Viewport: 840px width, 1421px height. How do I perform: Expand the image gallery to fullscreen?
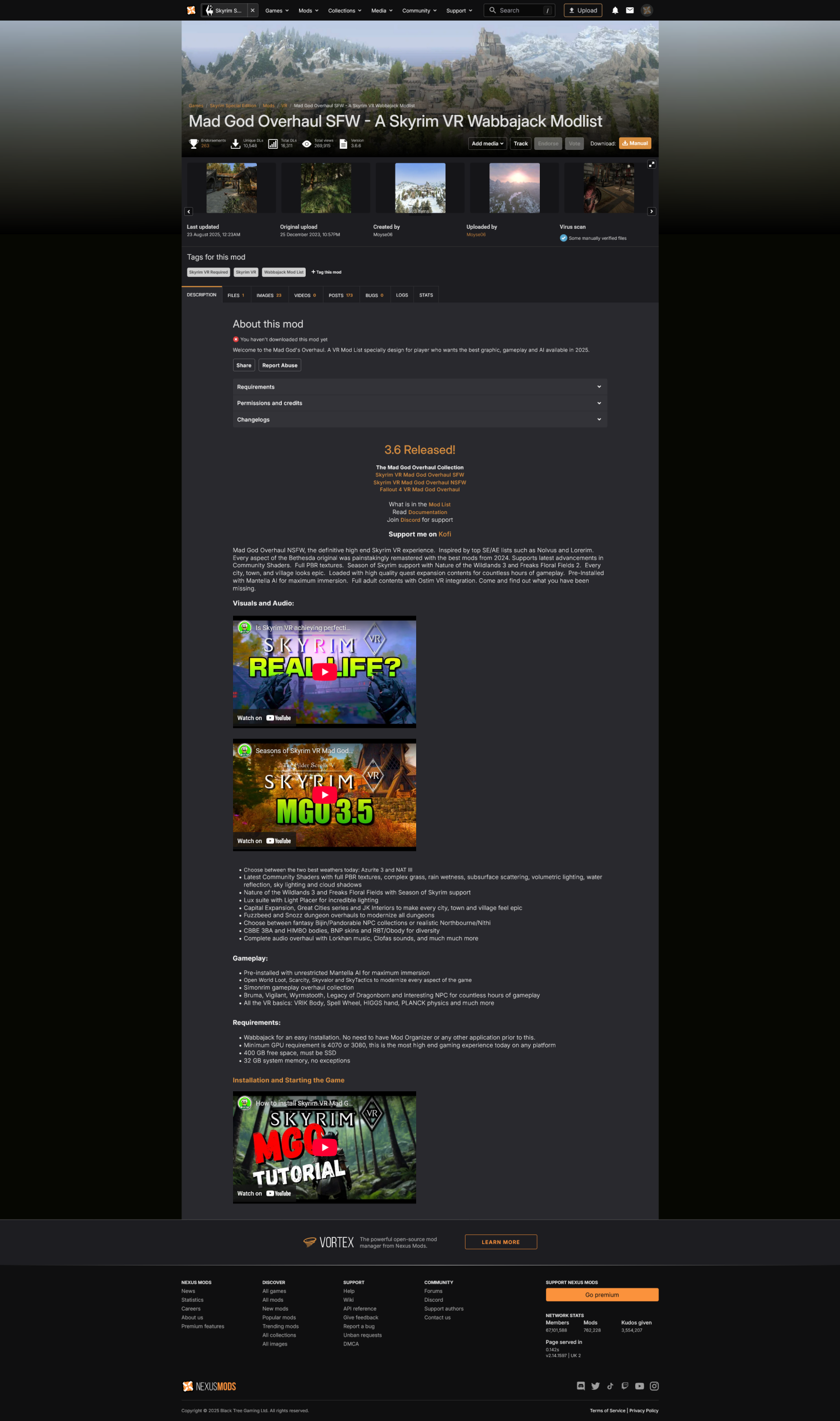click(x=651, y=164)
